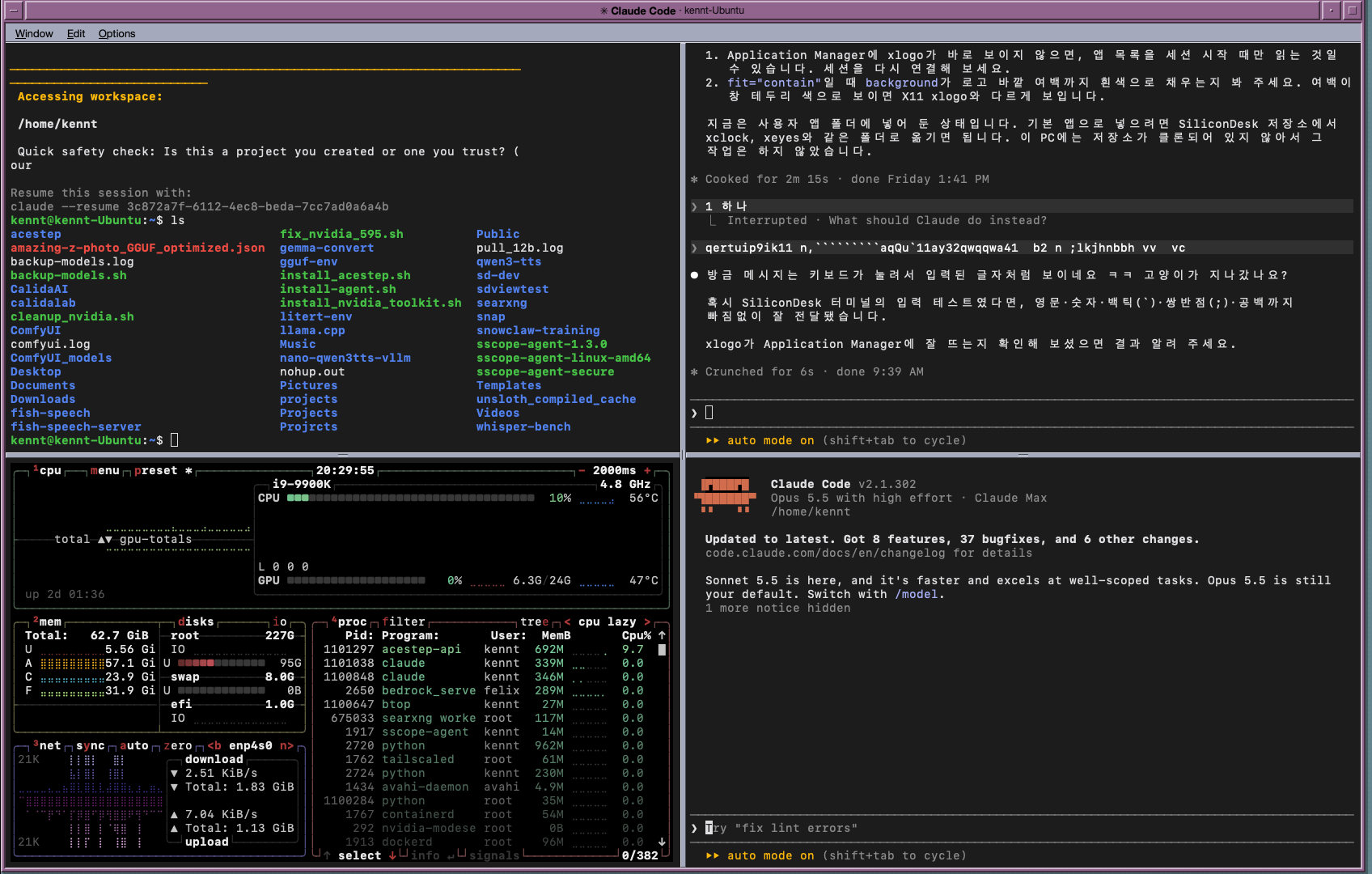The image size is (1372, 874).
Task: Open the Edit menu
Action: pyautogui.click(x=76, y=33)
